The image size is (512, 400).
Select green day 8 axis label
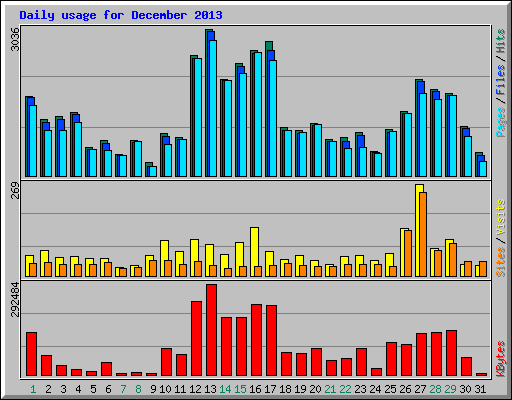[138, 389]
